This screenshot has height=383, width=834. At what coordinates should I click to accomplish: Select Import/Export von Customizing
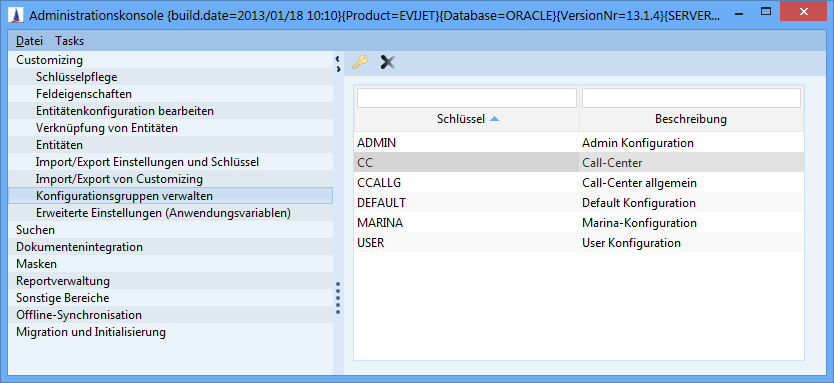point(171,179)
